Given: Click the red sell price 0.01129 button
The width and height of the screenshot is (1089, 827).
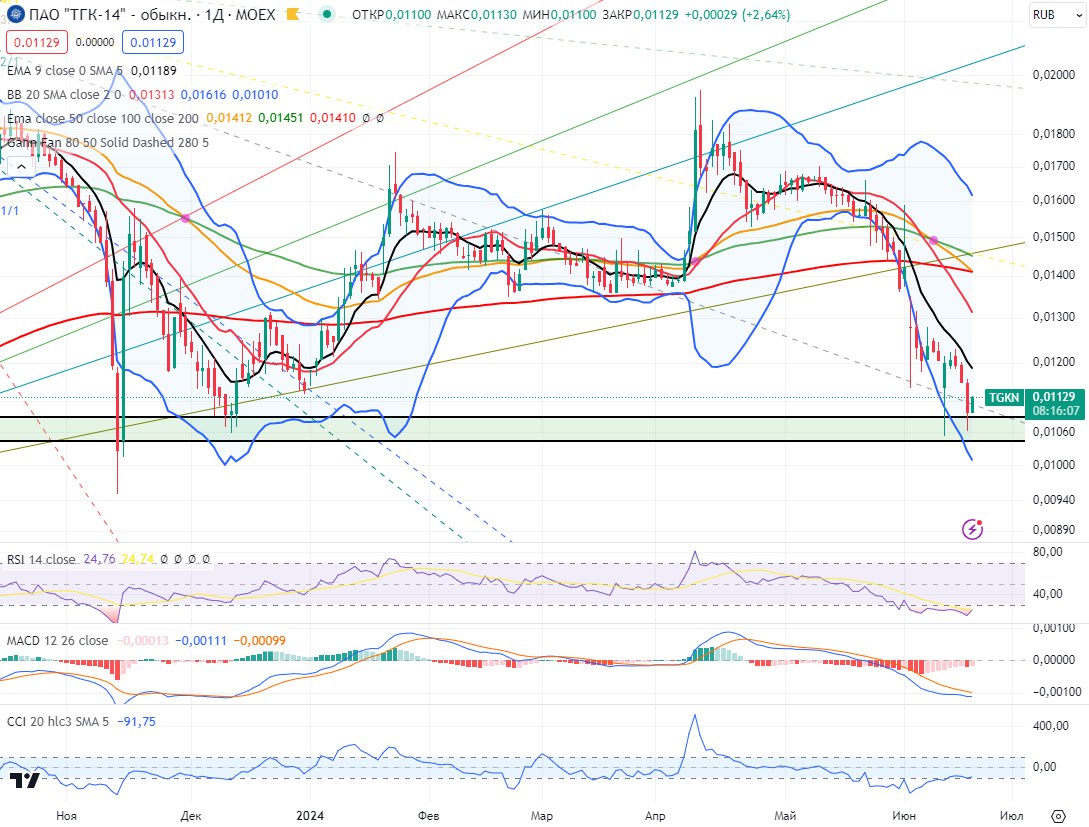Looking at the screenshot, I should click(37, 42).
